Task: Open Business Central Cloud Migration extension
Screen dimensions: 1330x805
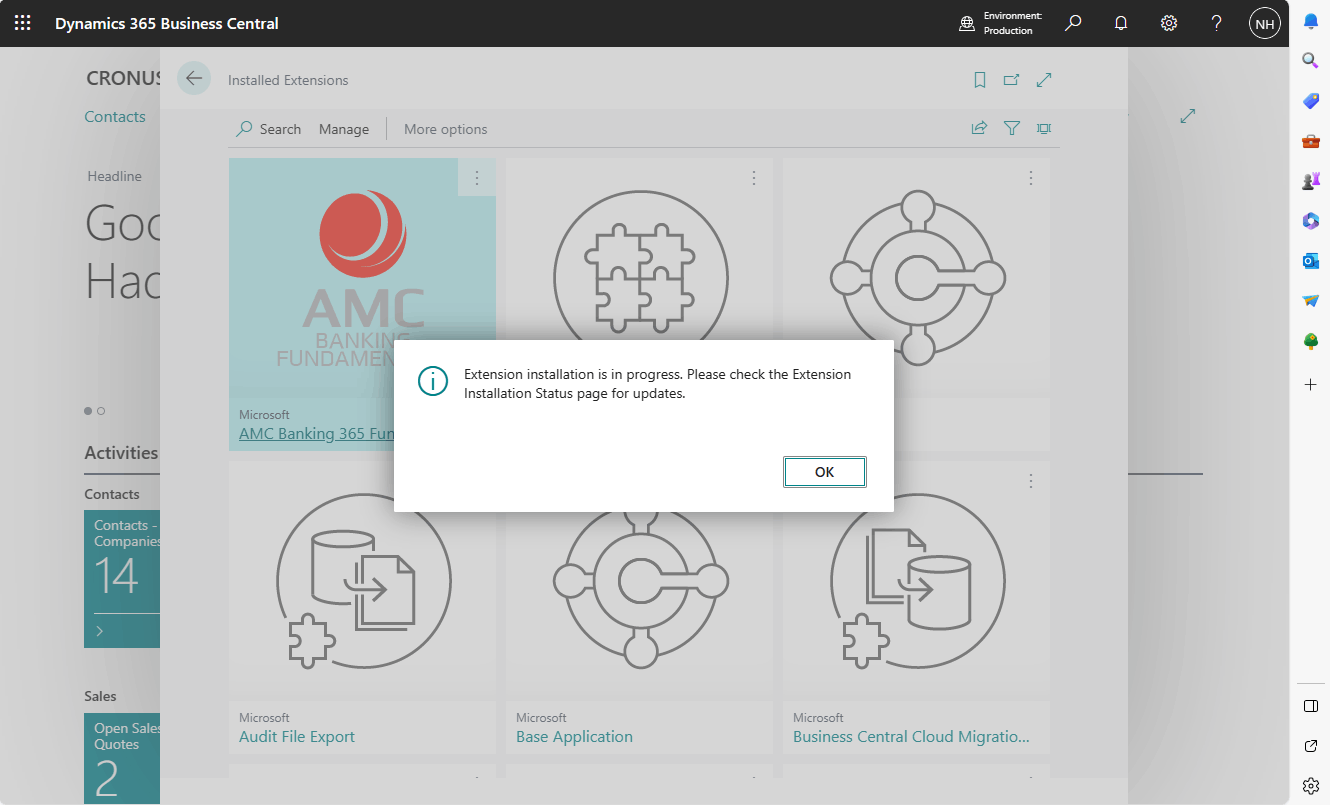Action: click(x=911, y=737)
